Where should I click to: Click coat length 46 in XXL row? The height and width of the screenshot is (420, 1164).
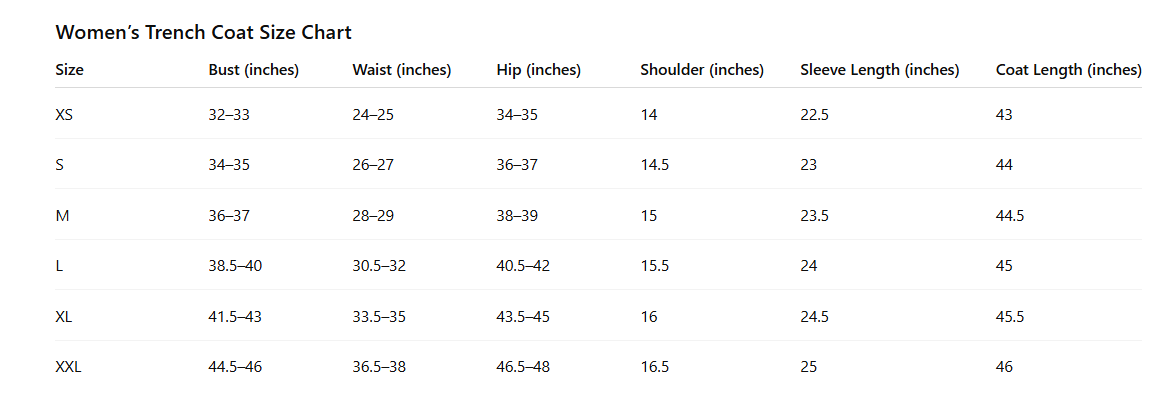(x=1005, y=367)
